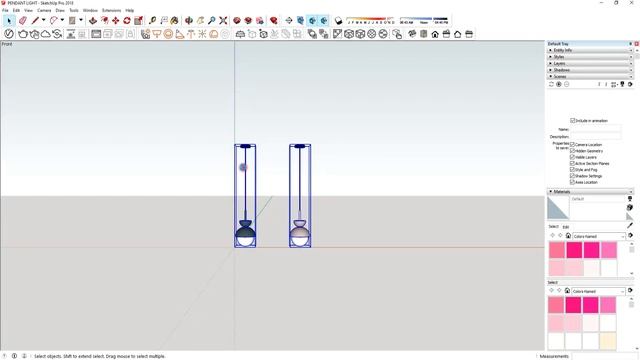Click the teapot render icon
The width and height of the screenshot is (640, 360).
pyautogui.click(x=22, y=34)
